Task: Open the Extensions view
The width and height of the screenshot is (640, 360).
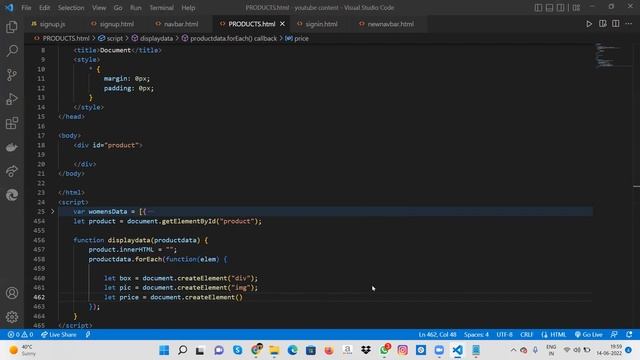Action: [x=12, y=123]
